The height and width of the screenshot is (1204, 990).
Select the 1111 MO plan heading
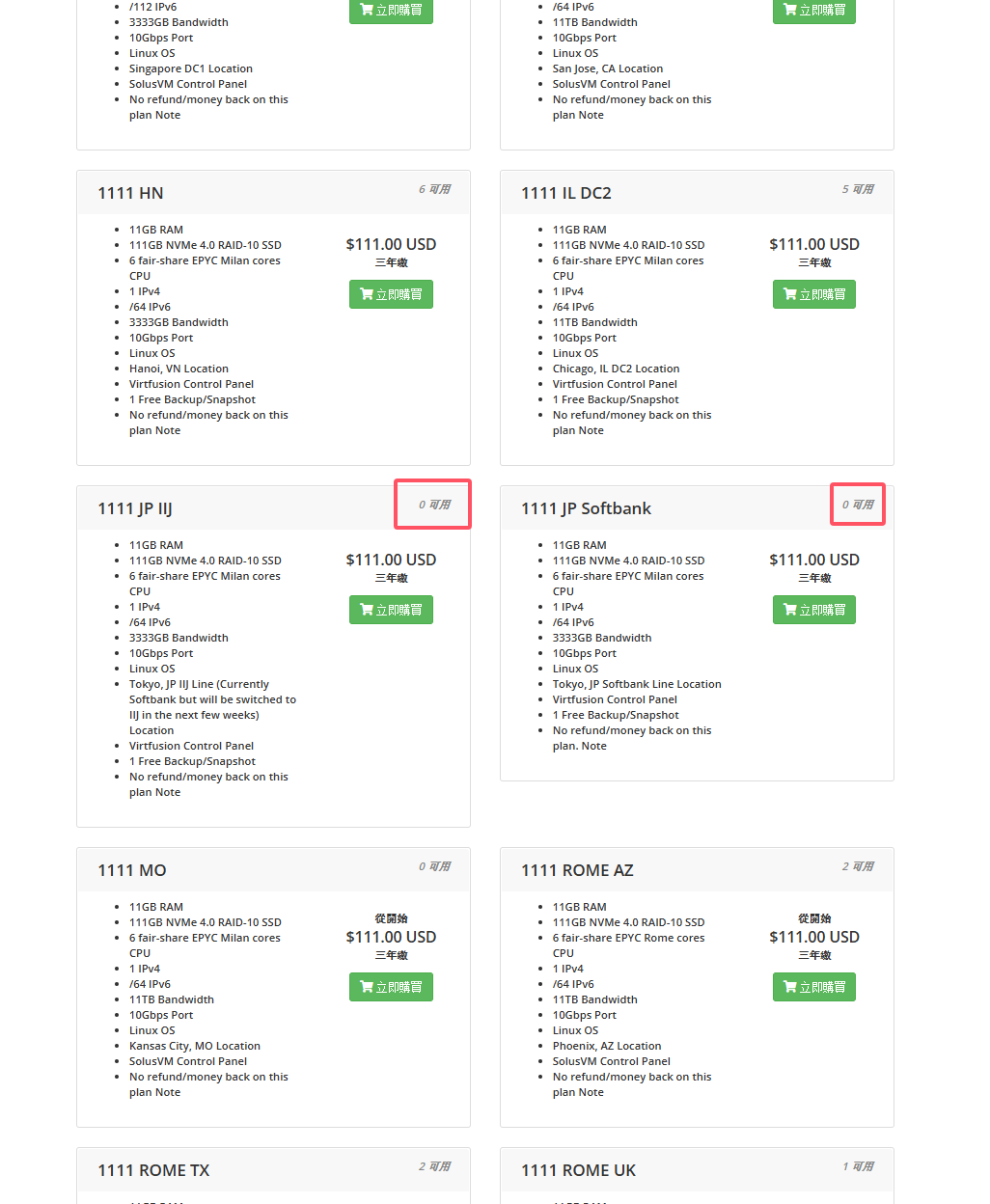coord(132,870)
